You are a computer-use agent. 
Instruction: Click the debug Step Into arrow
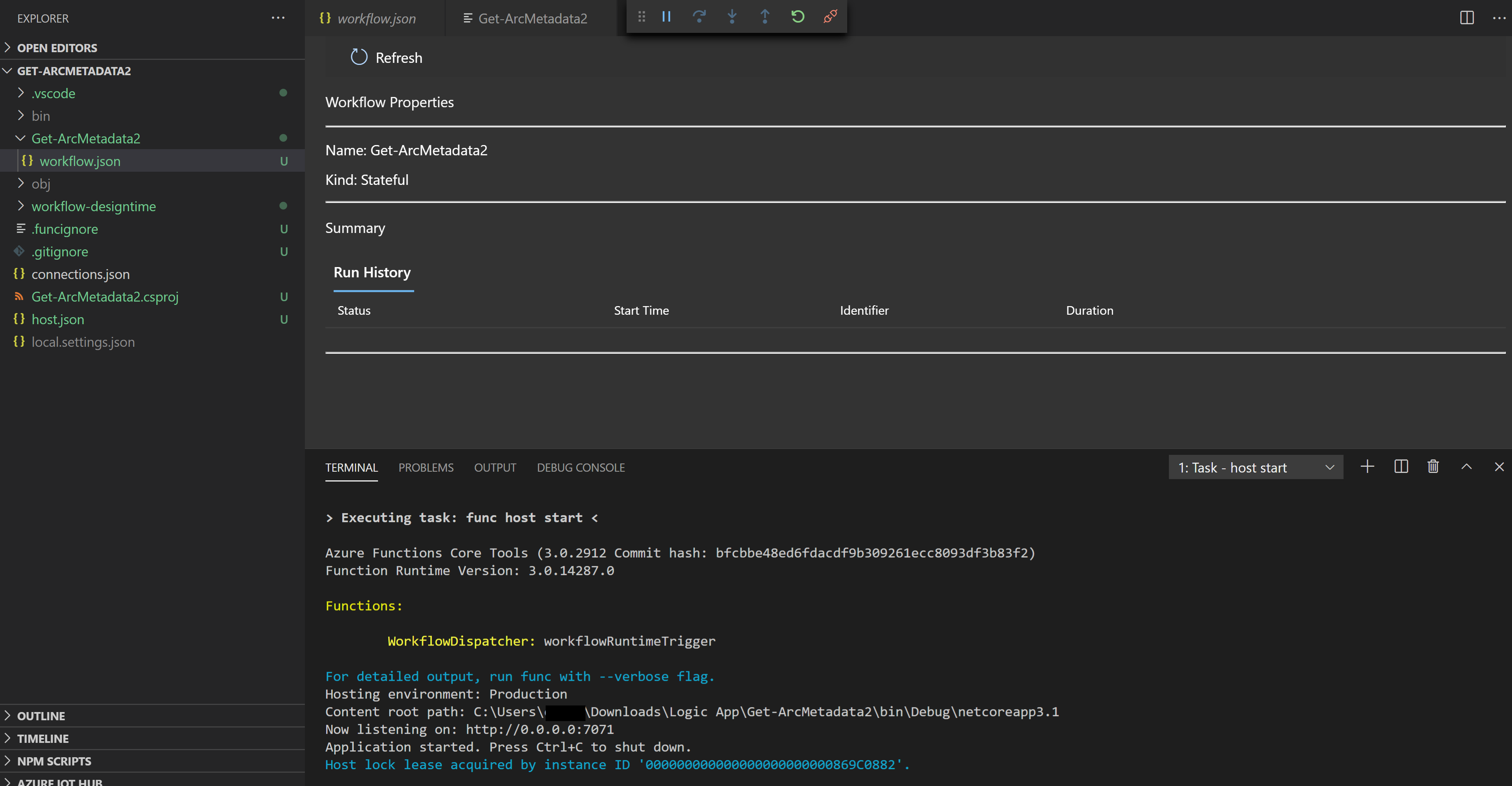tap(731, 17)
